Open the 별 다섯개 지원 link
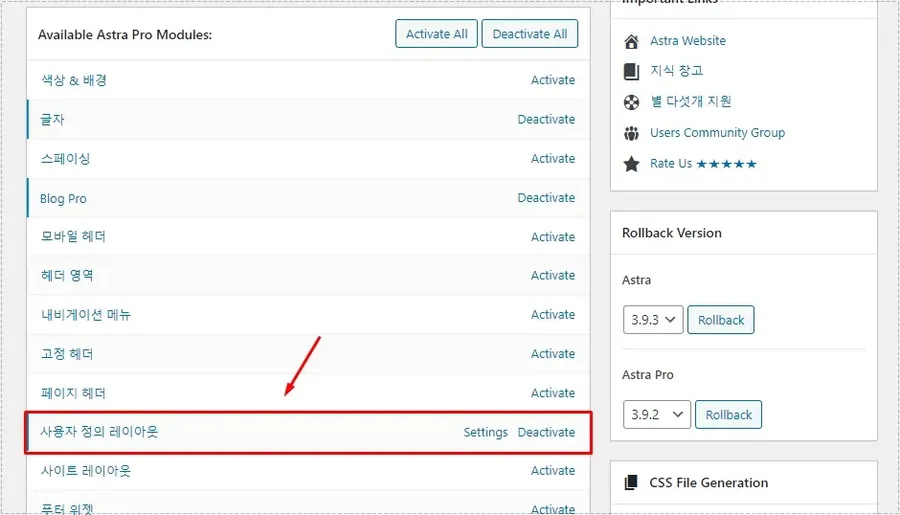This screenshot has height=515, width=900. [690, 102]
